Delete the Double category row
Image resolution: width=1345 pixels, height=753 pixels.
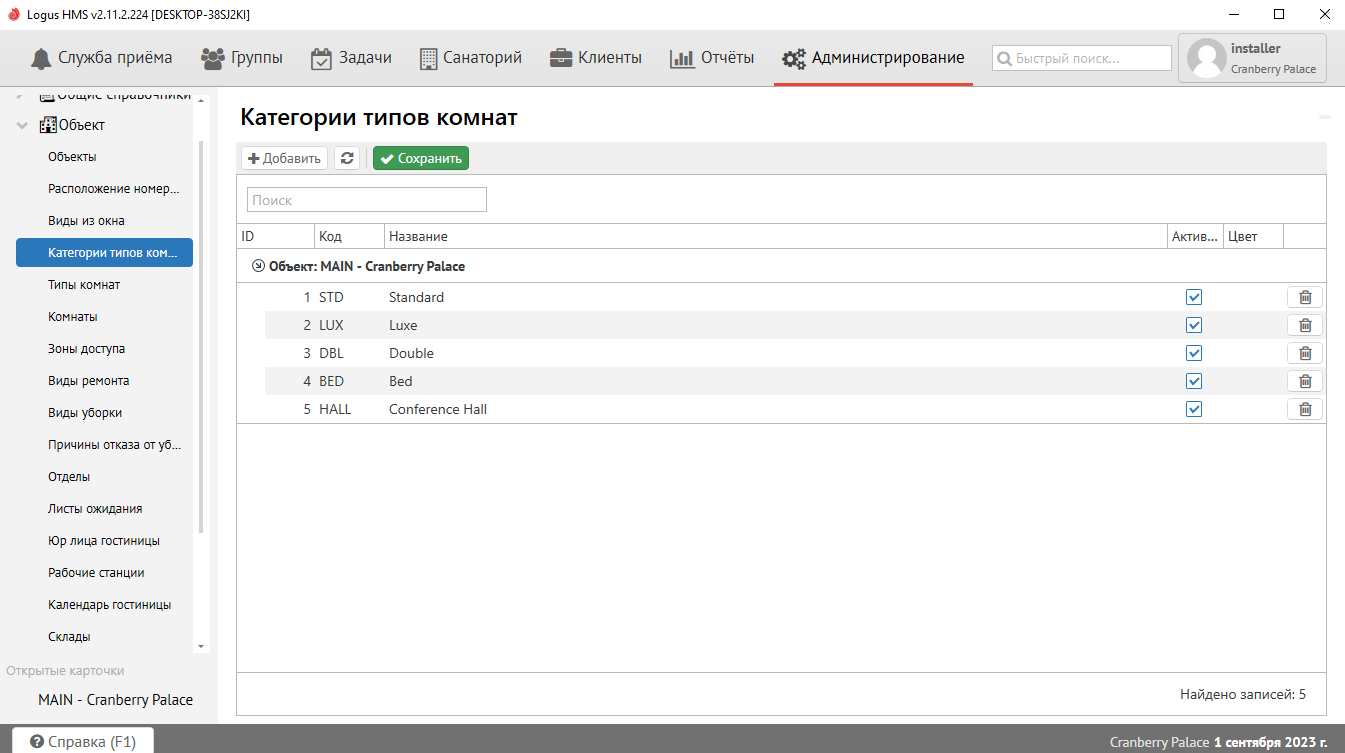coord(1304,353)
